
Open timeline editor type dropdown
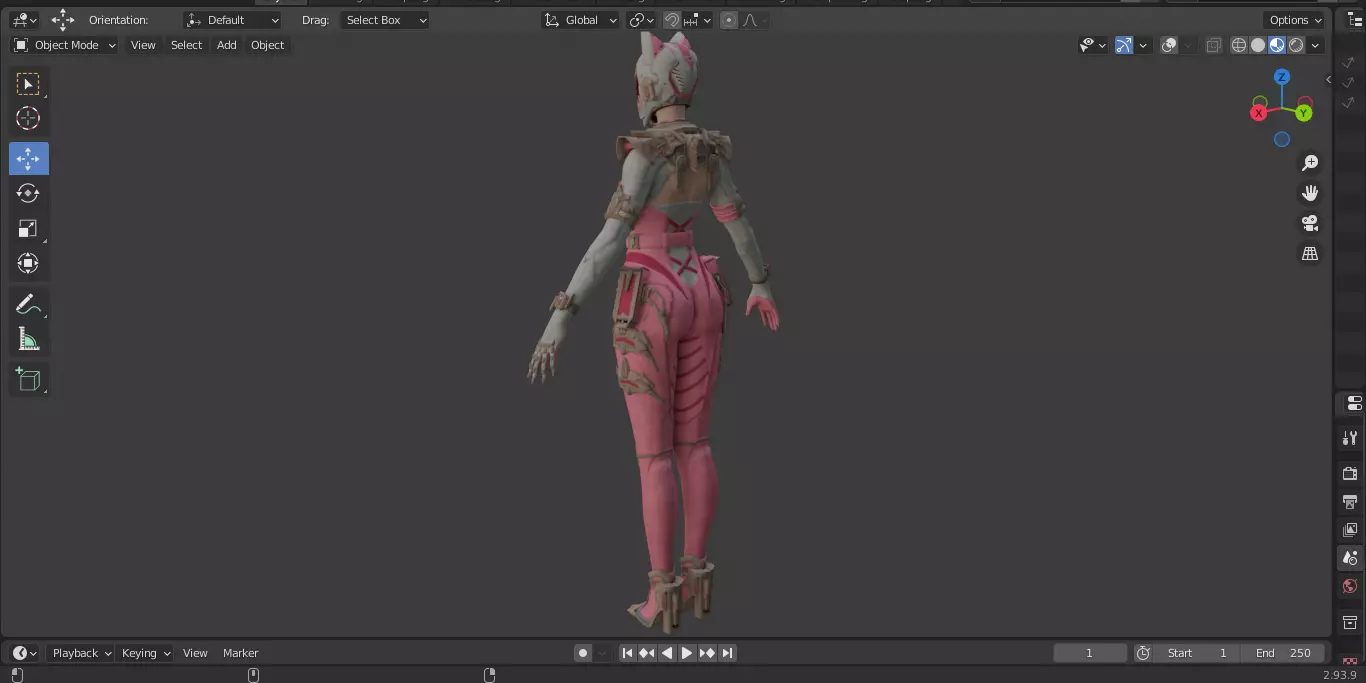[x=24, y=653]
